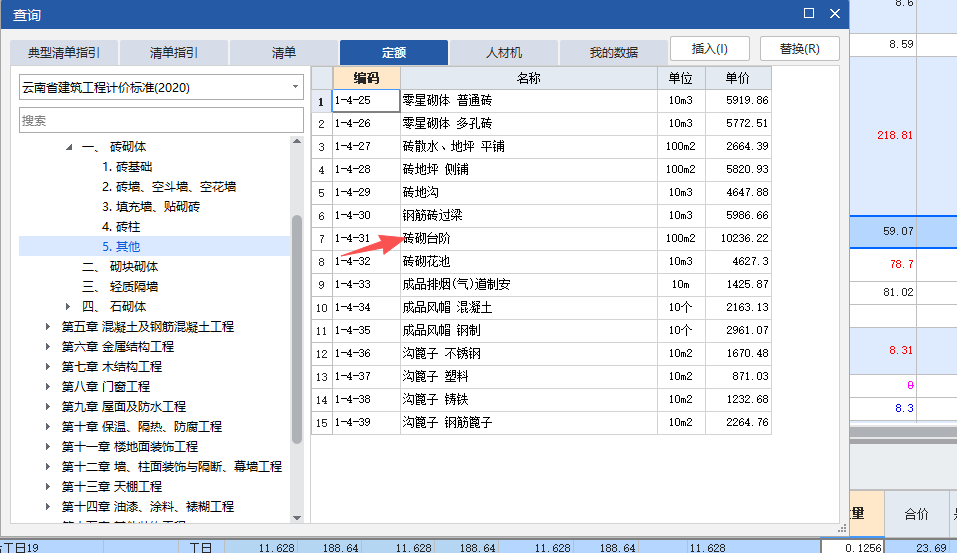Switch to the 典型清单指引 tab
The width and height of the screenshot is (957, 553).
click(x=64, y=52)
